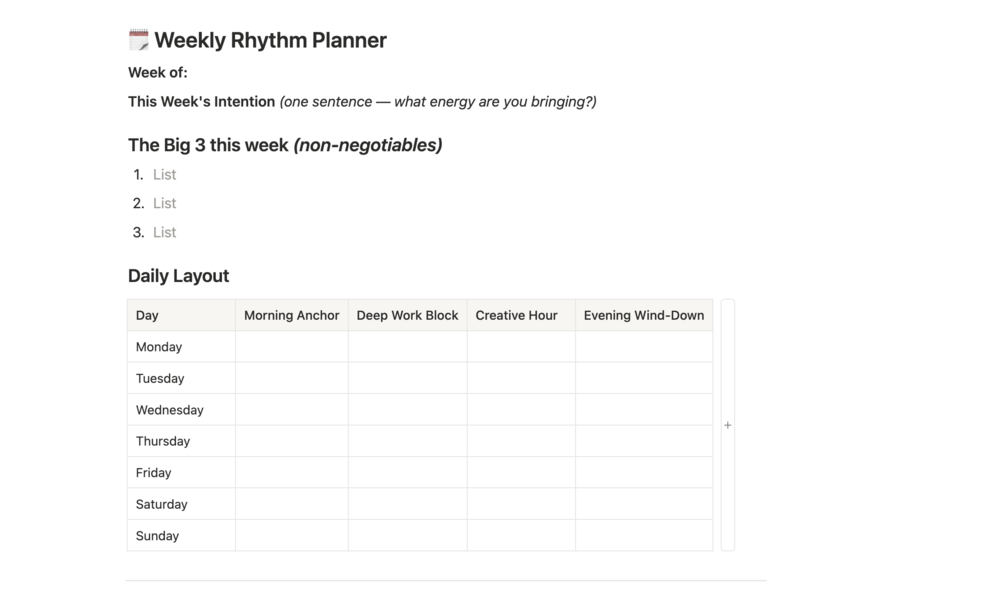Click the Sunday Evening Wind-Down cell
The width and height of the screenshot is (1005, 596).
644,535
